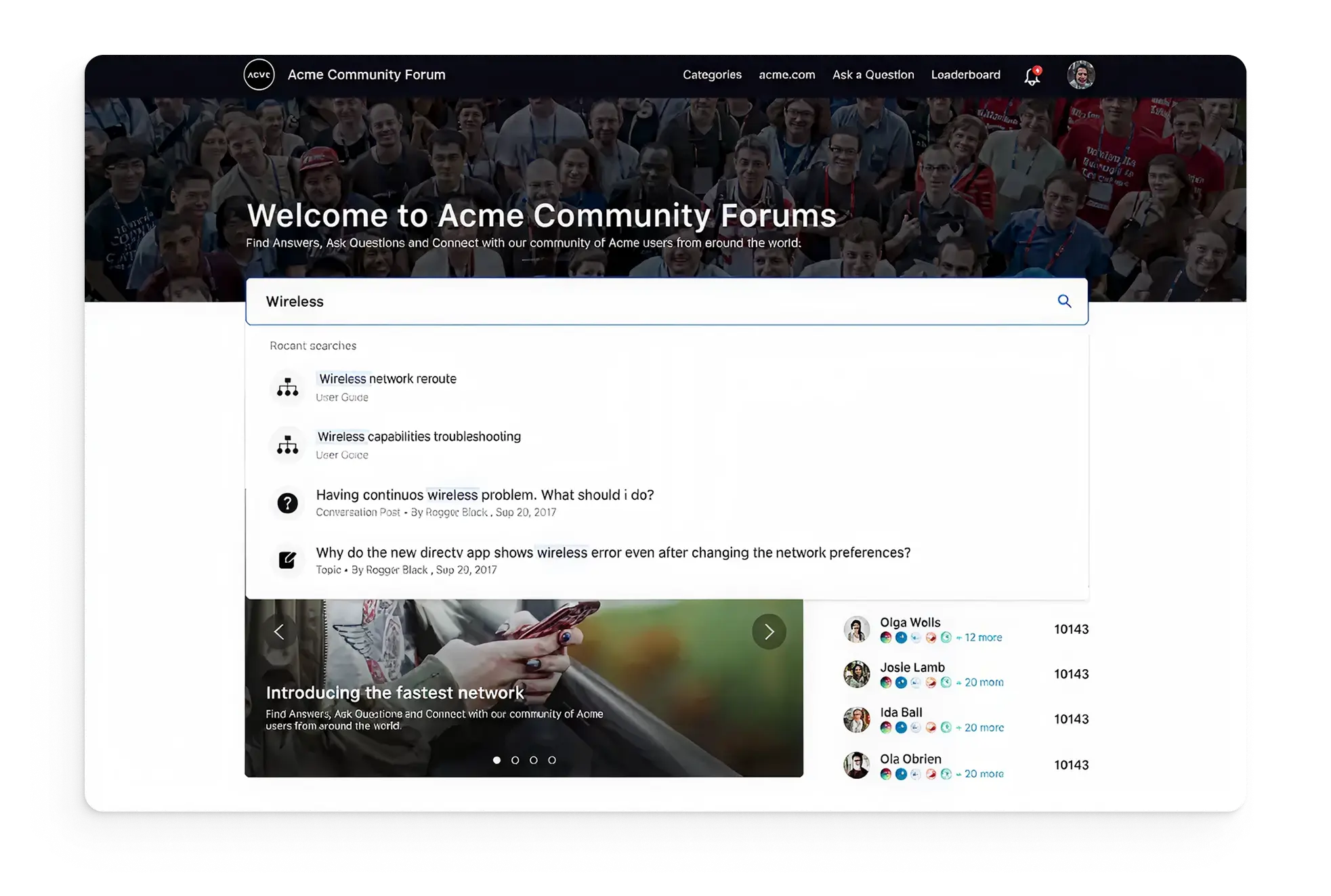Image resolution: width=1331 pixels, height=896 pixels.
Task: Open the Leaderboard menu item
Action: click(965, 74)
